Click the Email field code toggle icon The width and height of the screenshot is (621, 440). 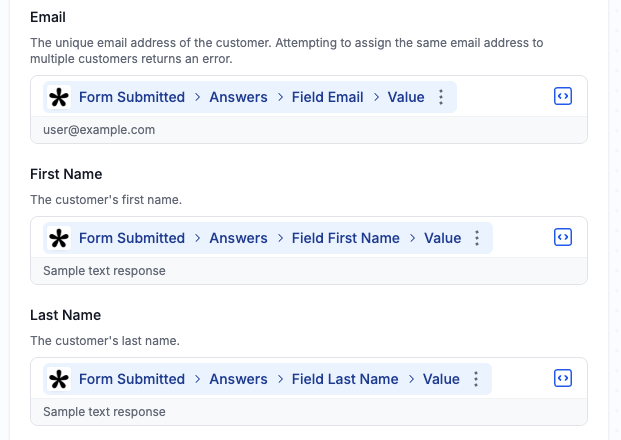pos(563,97)
